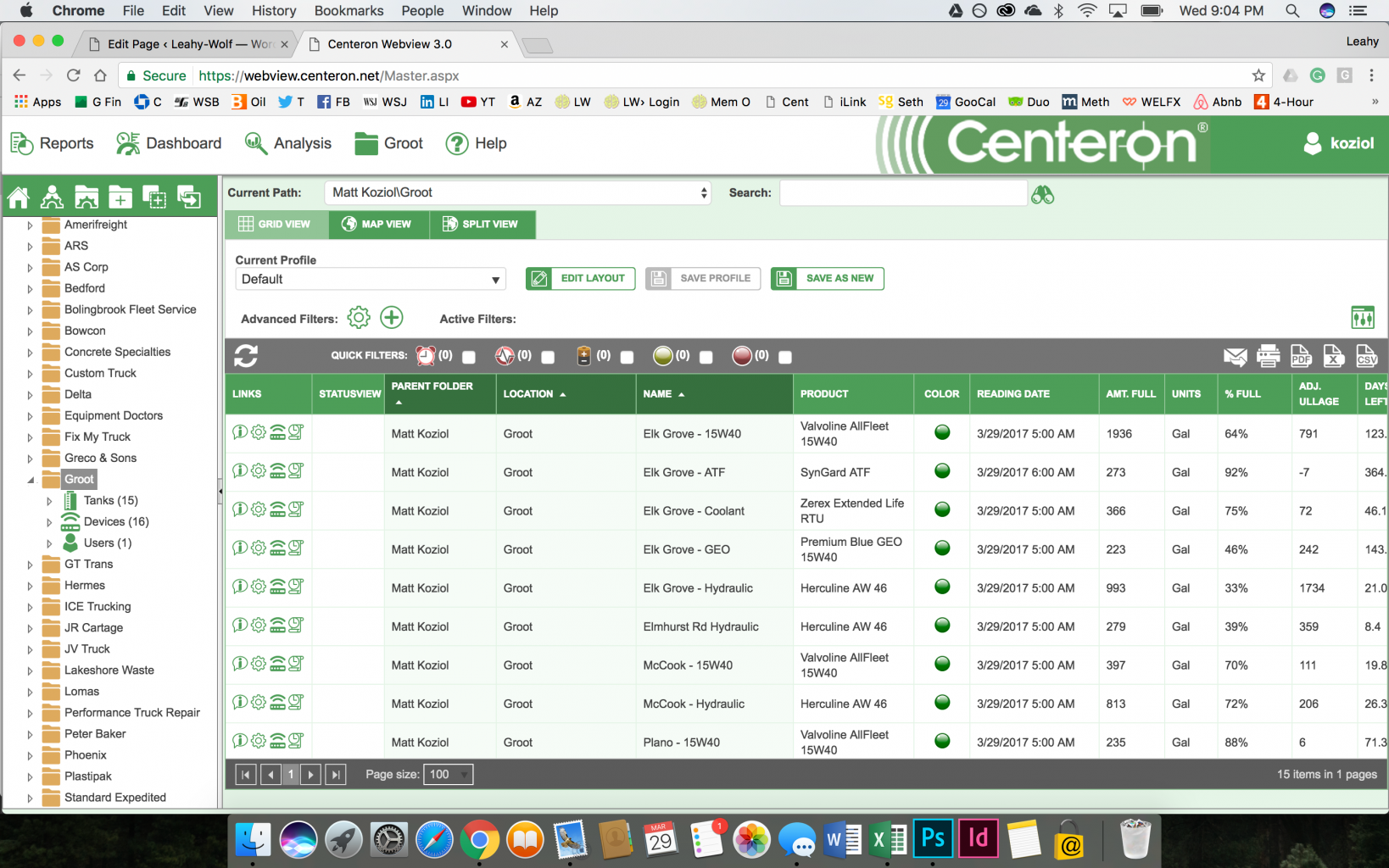Viewport: 1389px width, 868px height.
Task: Click the chart link icon for Elk Grove - GEO
Action: click(x=296, y=548)
